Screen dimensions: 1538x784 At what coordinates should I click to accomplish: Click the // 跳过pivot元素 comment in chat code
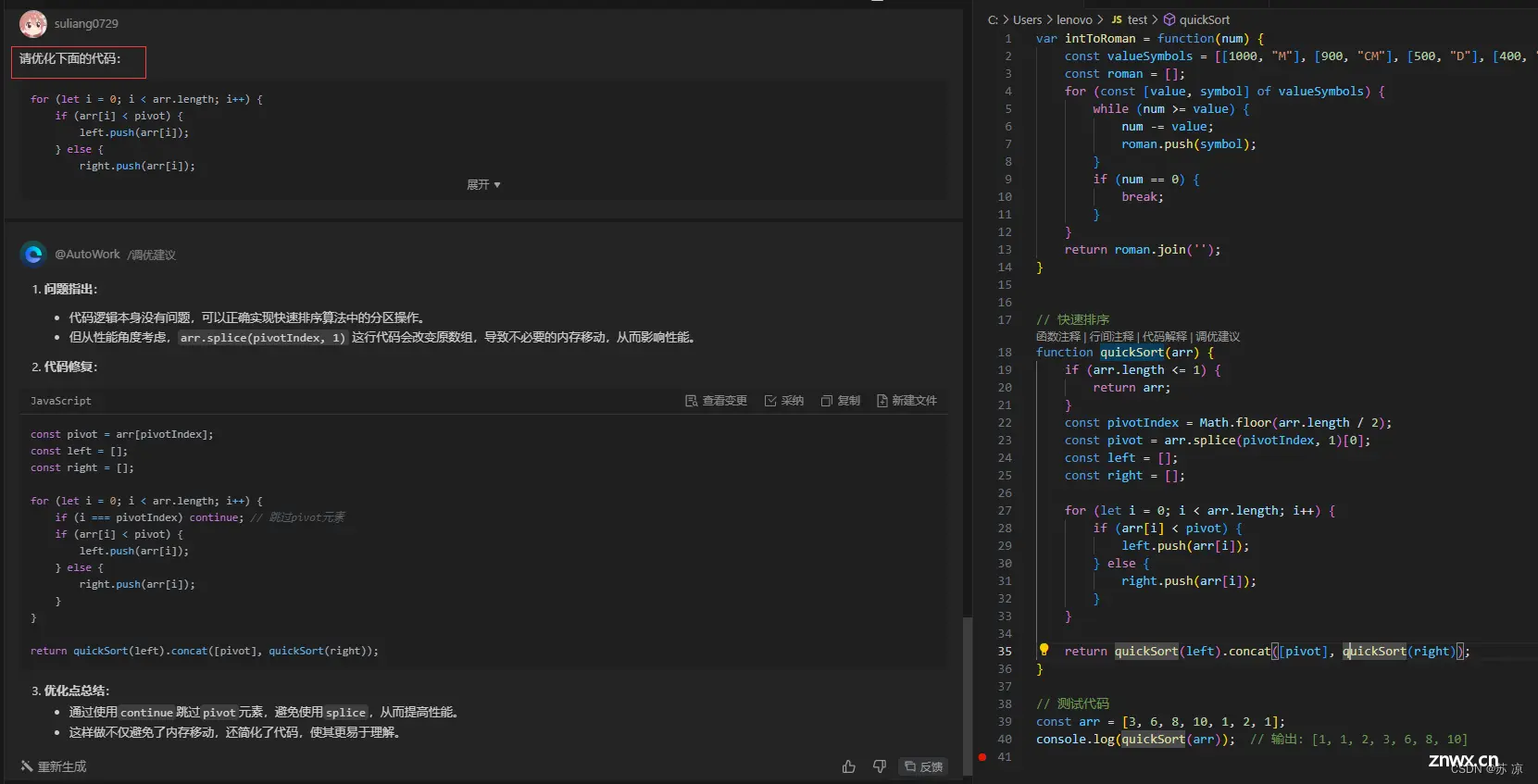(x=297, y=517)
